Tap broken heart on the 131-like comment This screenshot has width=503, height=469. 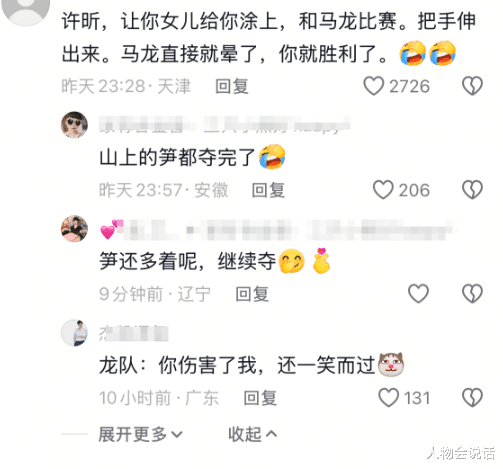[472, 398]
